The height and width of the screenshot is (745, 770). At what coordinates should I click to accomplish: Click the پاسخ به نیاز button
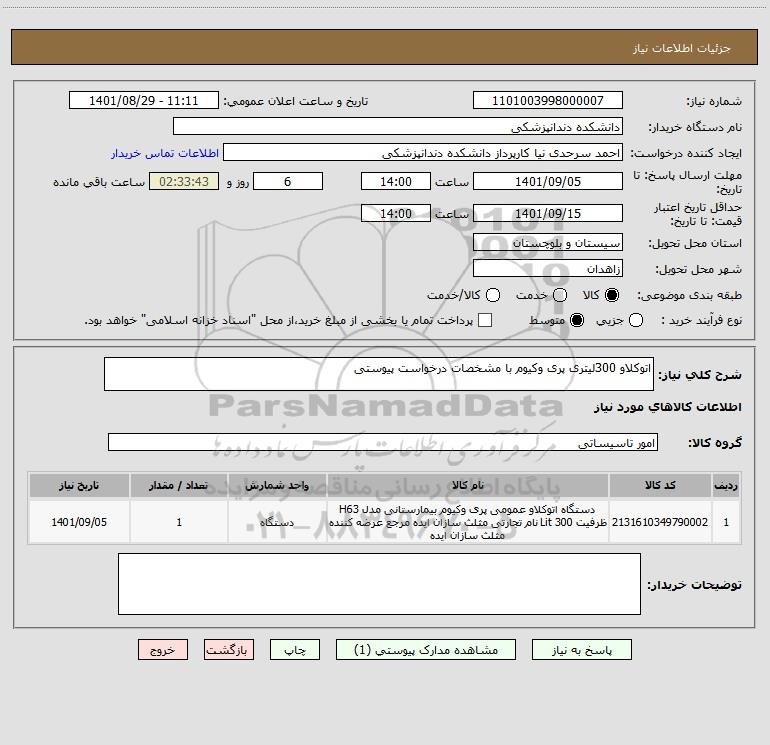pyautogui.click(x=581, y=650)
